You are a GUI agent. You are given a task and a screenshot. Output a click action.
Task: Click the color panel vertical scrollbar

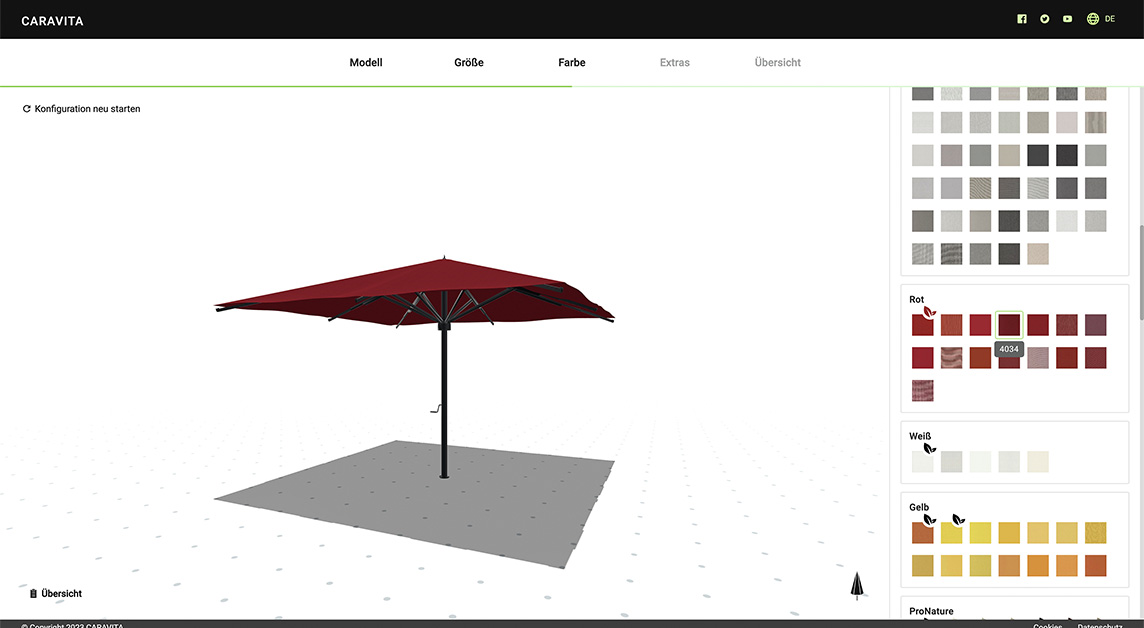pyautogui.click(x=1140, y=274)
